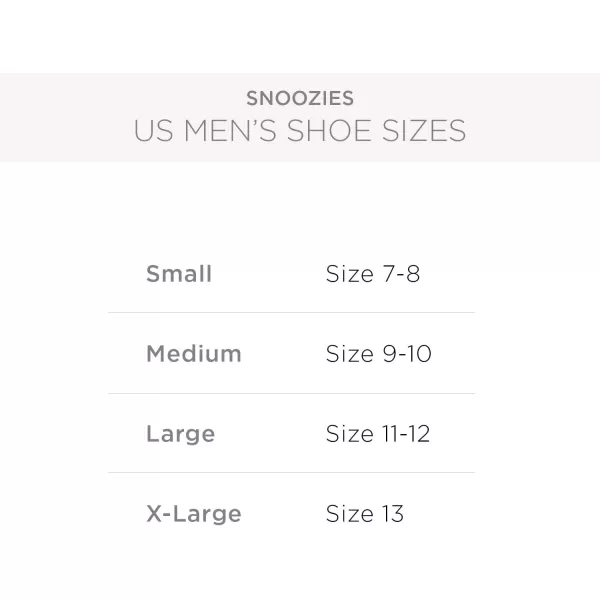Select the Small size label
This screenshot has width=600, height=600.
(179, 274)
